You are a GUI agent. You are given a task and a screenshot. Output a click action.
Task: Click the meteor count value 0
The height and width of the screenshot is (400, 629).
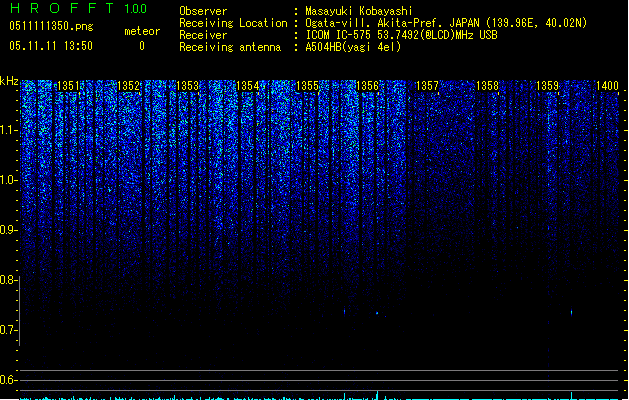142,46
